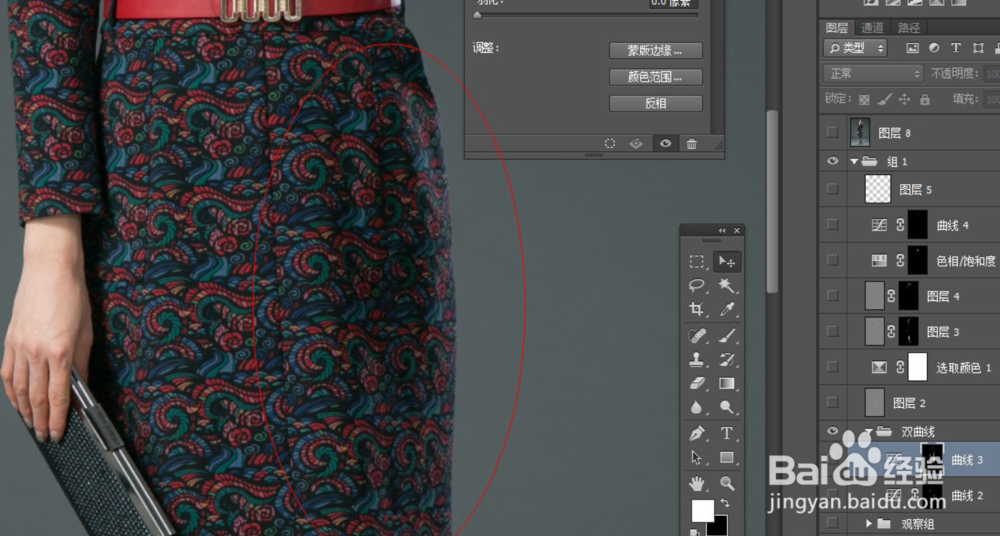The image size is (1000, 536).
Task: Reset default foreground and background colors
Action: pyautogui.click(x=695, y=532)
